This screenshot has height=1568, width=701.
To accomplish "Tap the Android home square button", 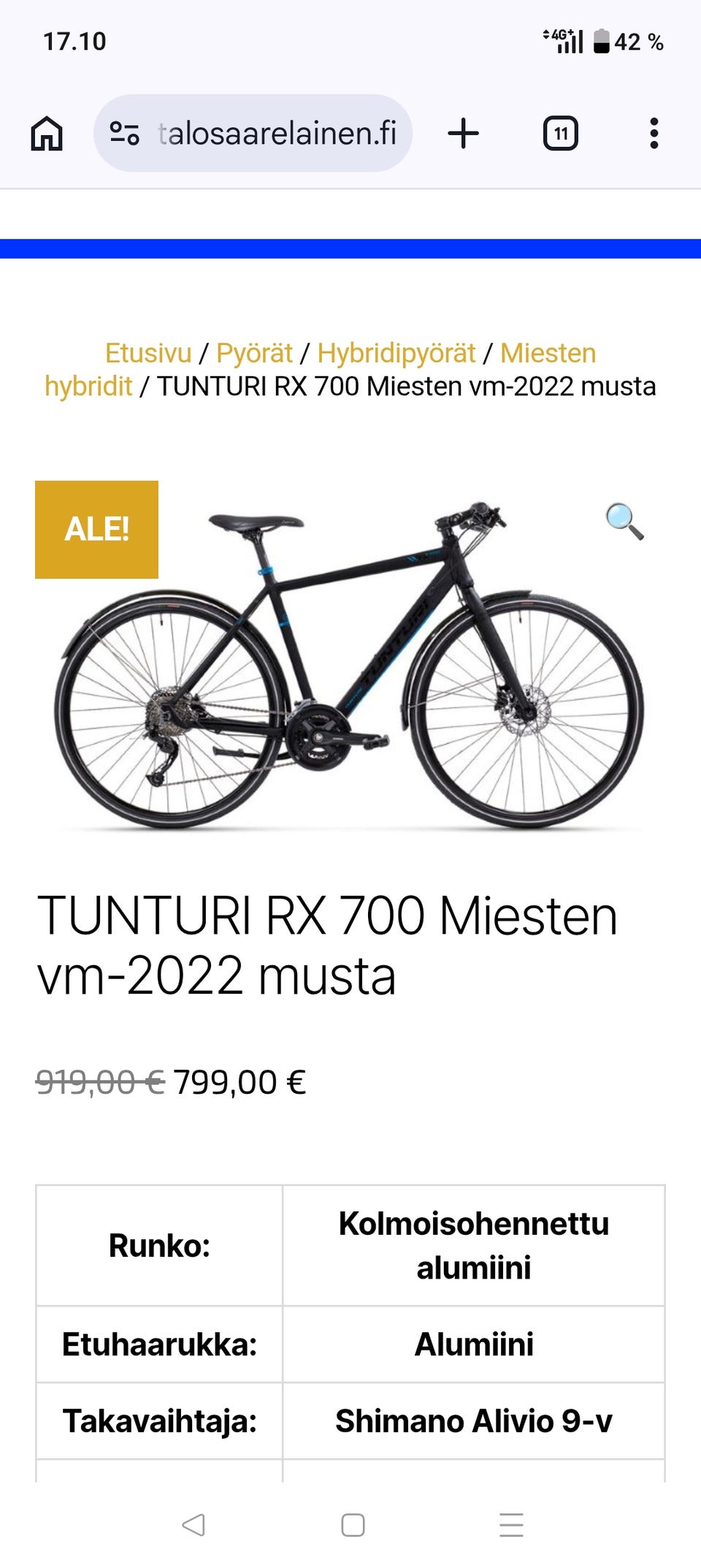I will pyautogui.click(x=353, y=1525).
